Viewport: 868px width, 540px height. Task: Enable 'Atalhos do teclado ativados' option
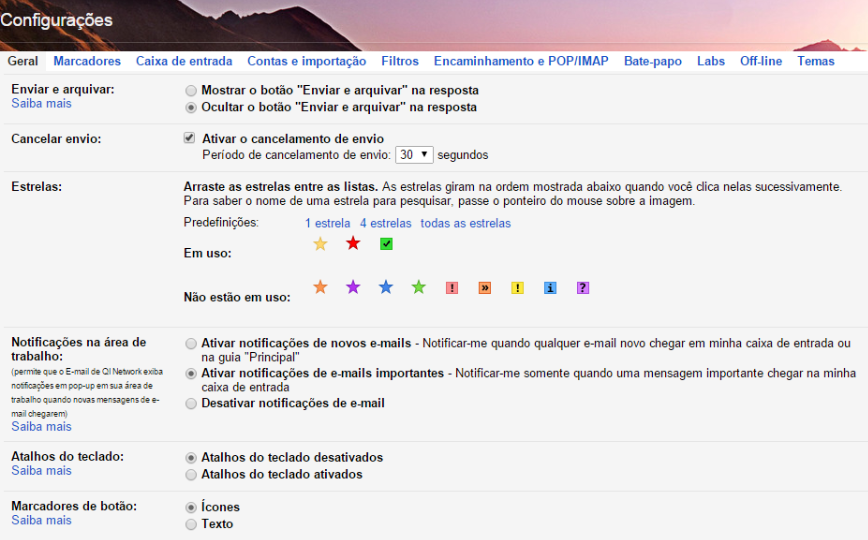coord(191,475)
